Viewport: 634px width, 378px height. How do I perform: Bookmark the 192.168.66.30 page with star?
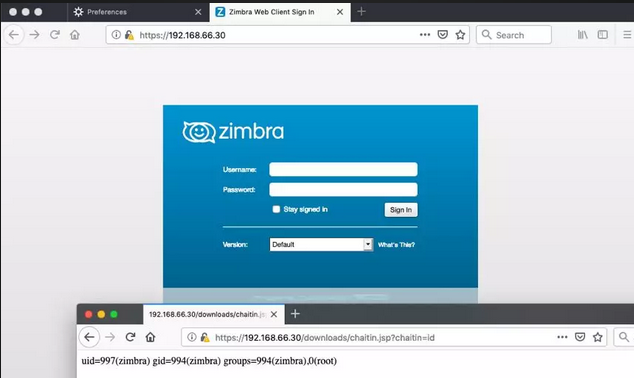tap(460, 35)
